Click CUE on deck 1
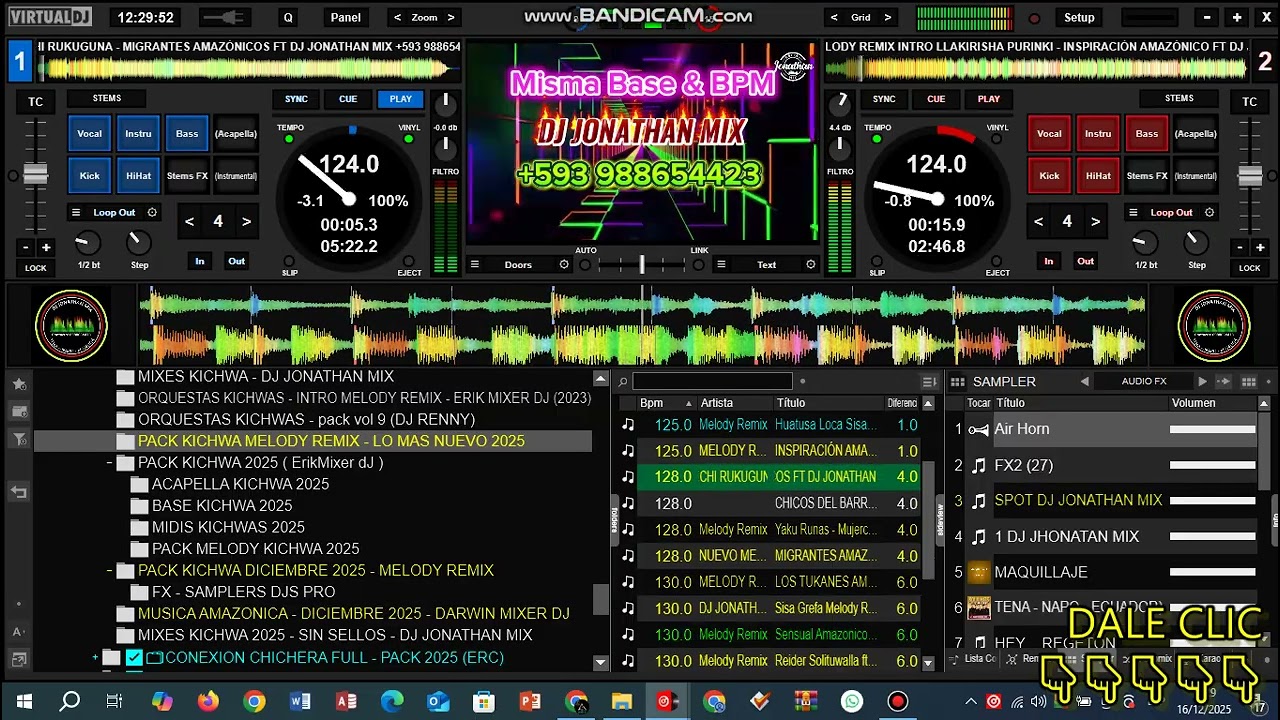Image resolution: width=1280 pixels, height=720 pixels. 348,99
